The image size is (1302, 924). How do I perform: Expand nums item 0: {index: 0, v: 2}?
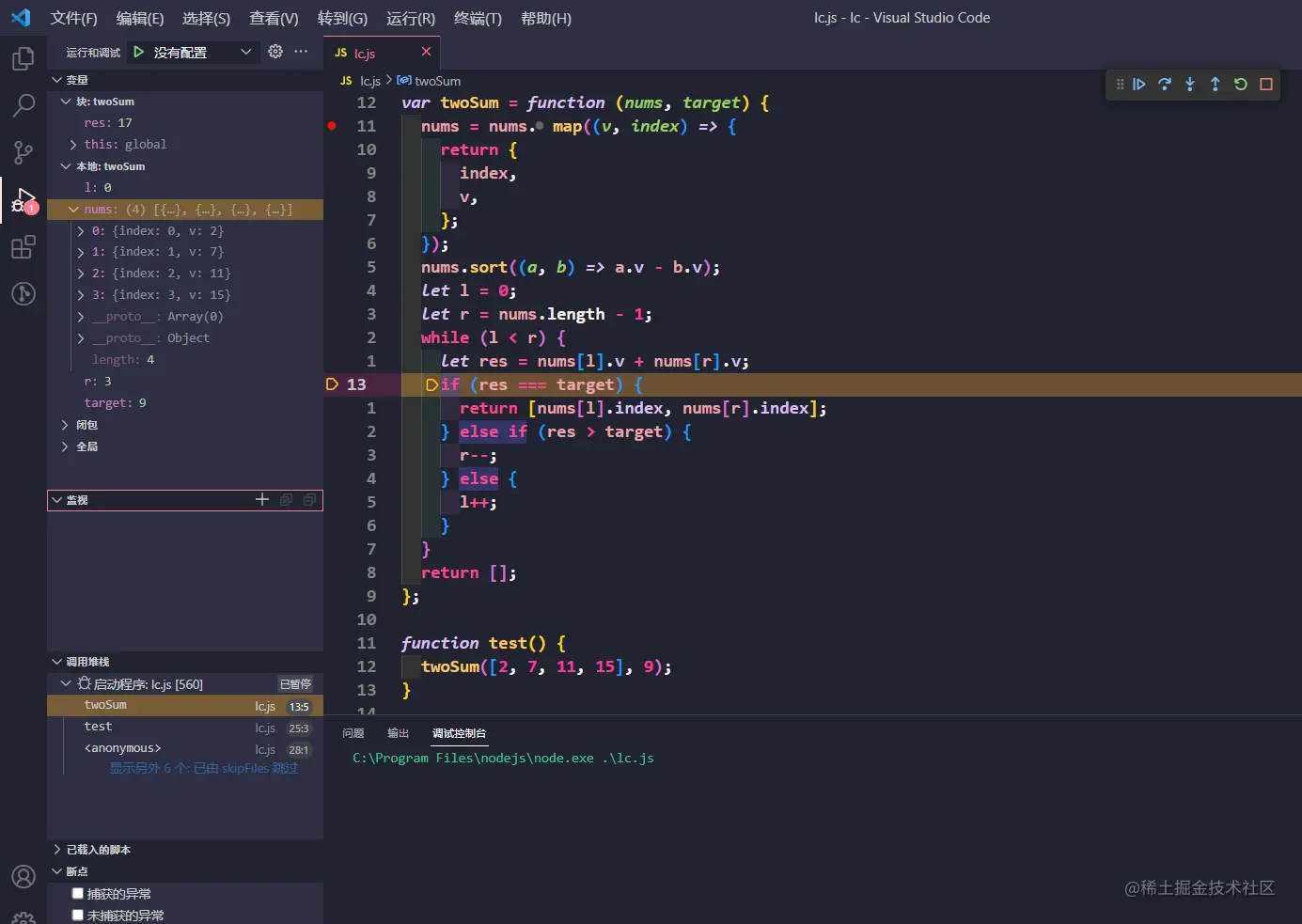81,231
